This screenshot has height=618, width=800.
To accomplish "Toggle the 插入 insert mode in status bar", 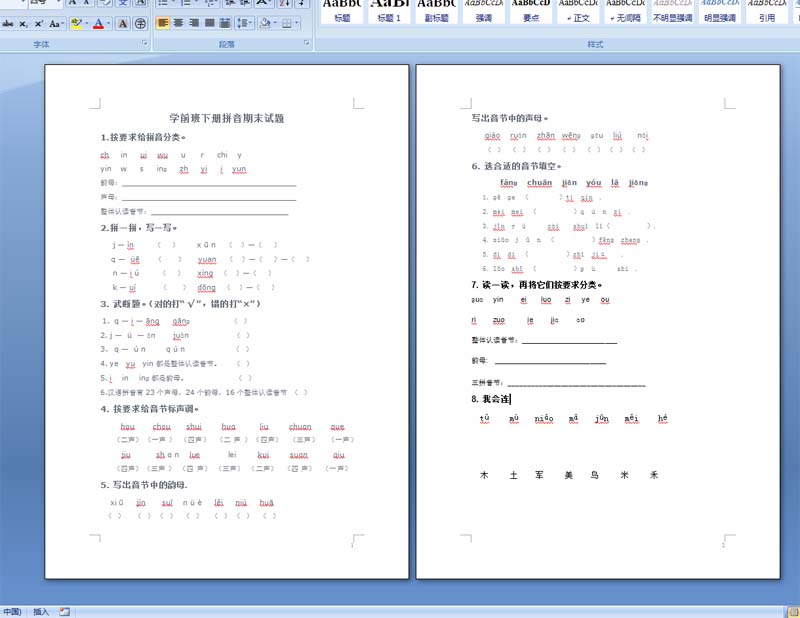I will (41, 611).
